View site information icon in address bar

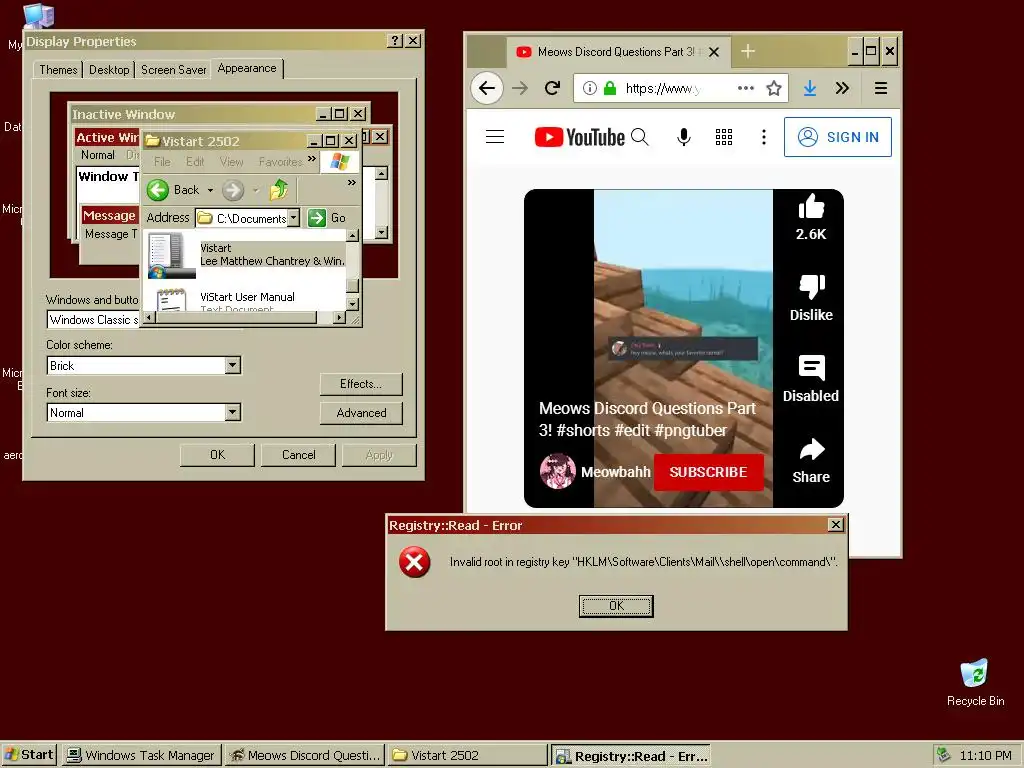589,88
